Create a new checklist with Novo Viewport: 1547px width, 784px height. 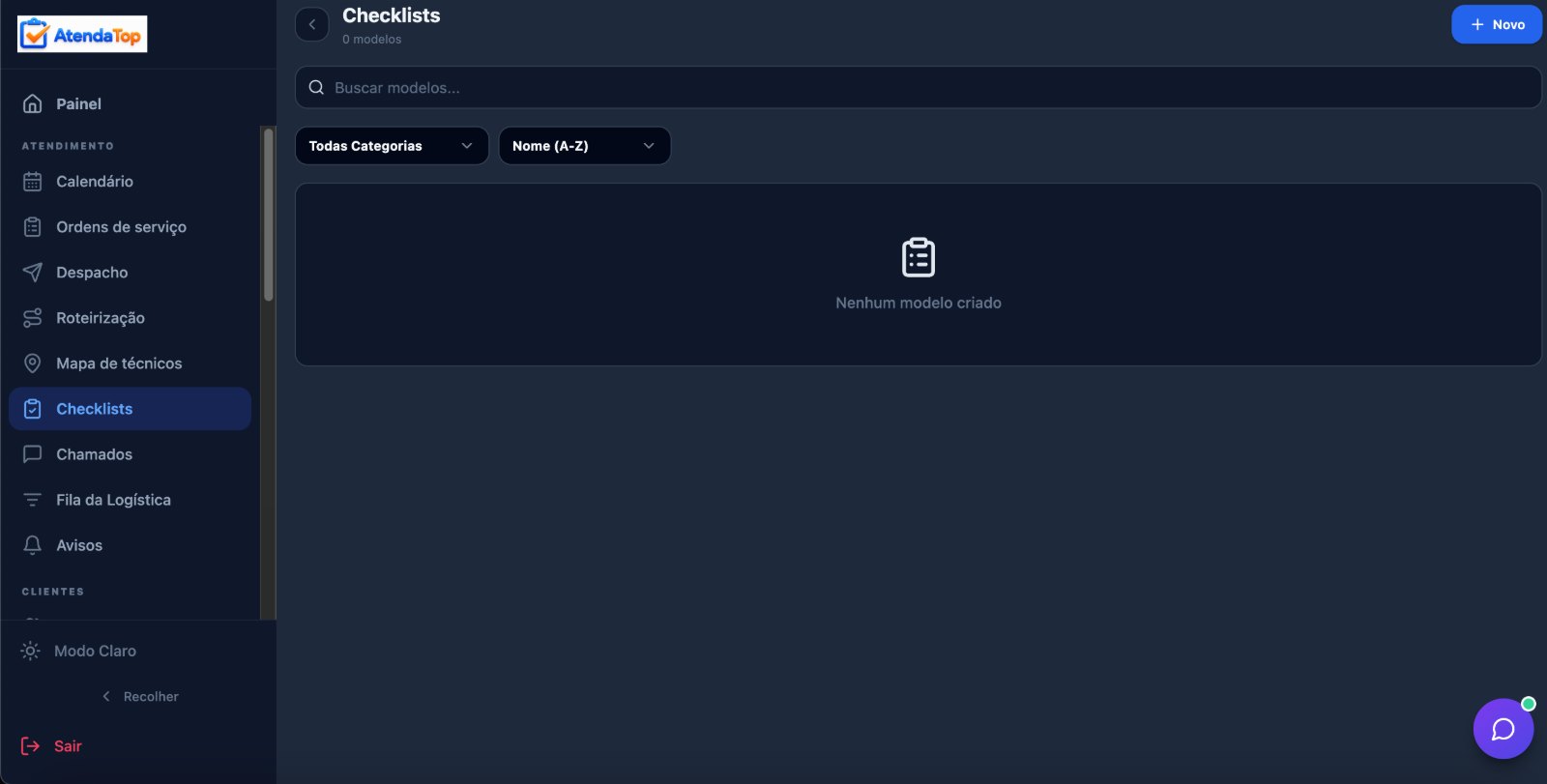pos(1497,24)
